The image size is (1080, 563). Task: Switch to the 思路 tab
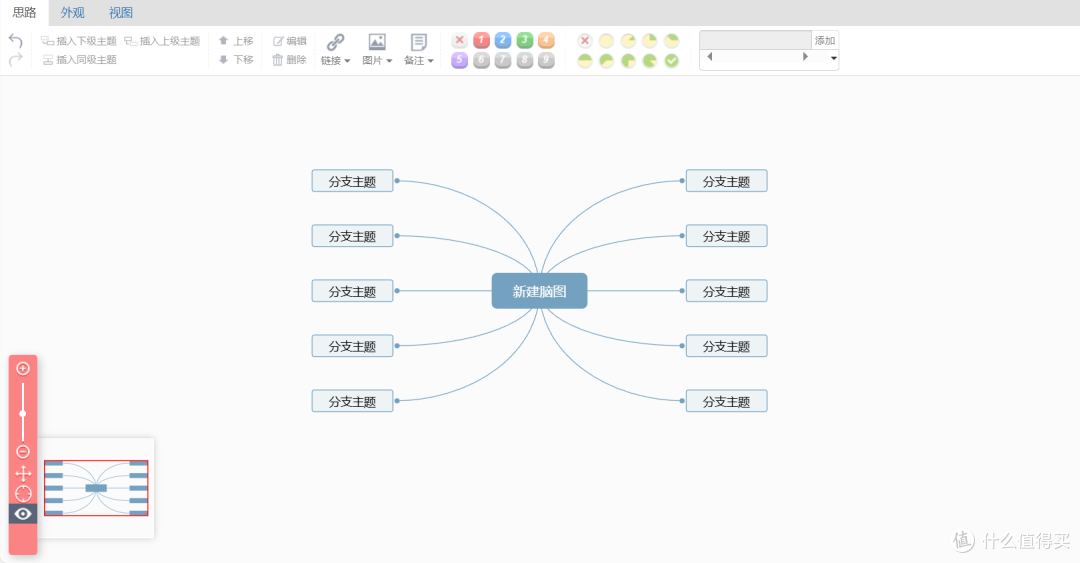point(24,12)
